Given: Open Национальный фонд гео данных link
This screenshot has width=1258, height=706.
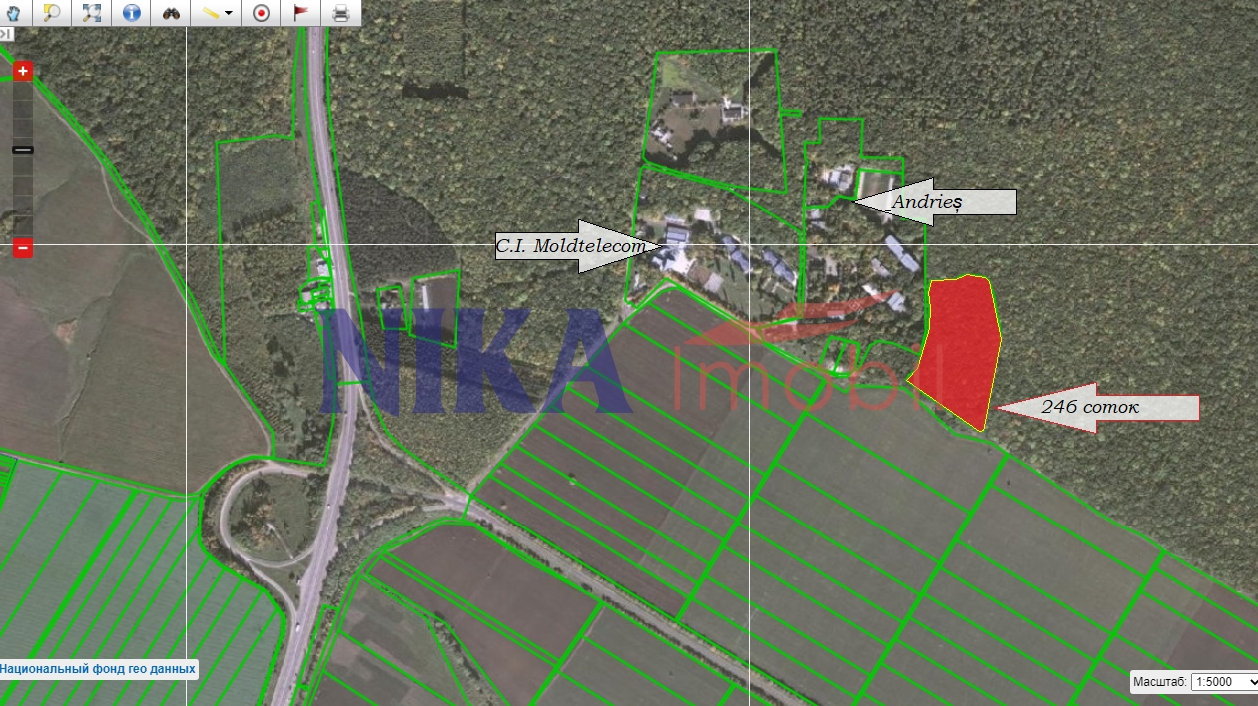Looking at the screenshot, I should tap(98, 669).
